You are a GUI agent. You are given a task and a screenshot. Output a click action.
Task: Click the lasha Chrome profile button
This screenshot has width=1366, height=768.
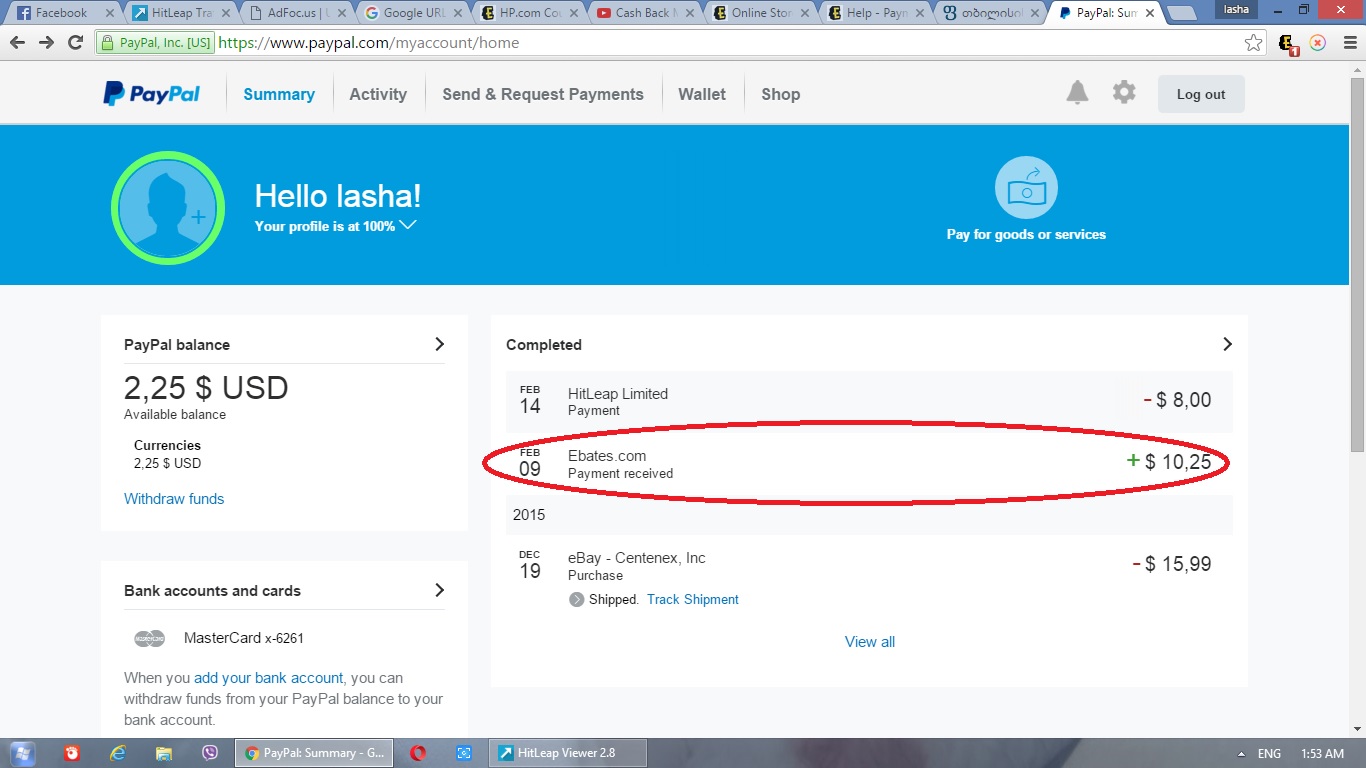coord(1237,10)
